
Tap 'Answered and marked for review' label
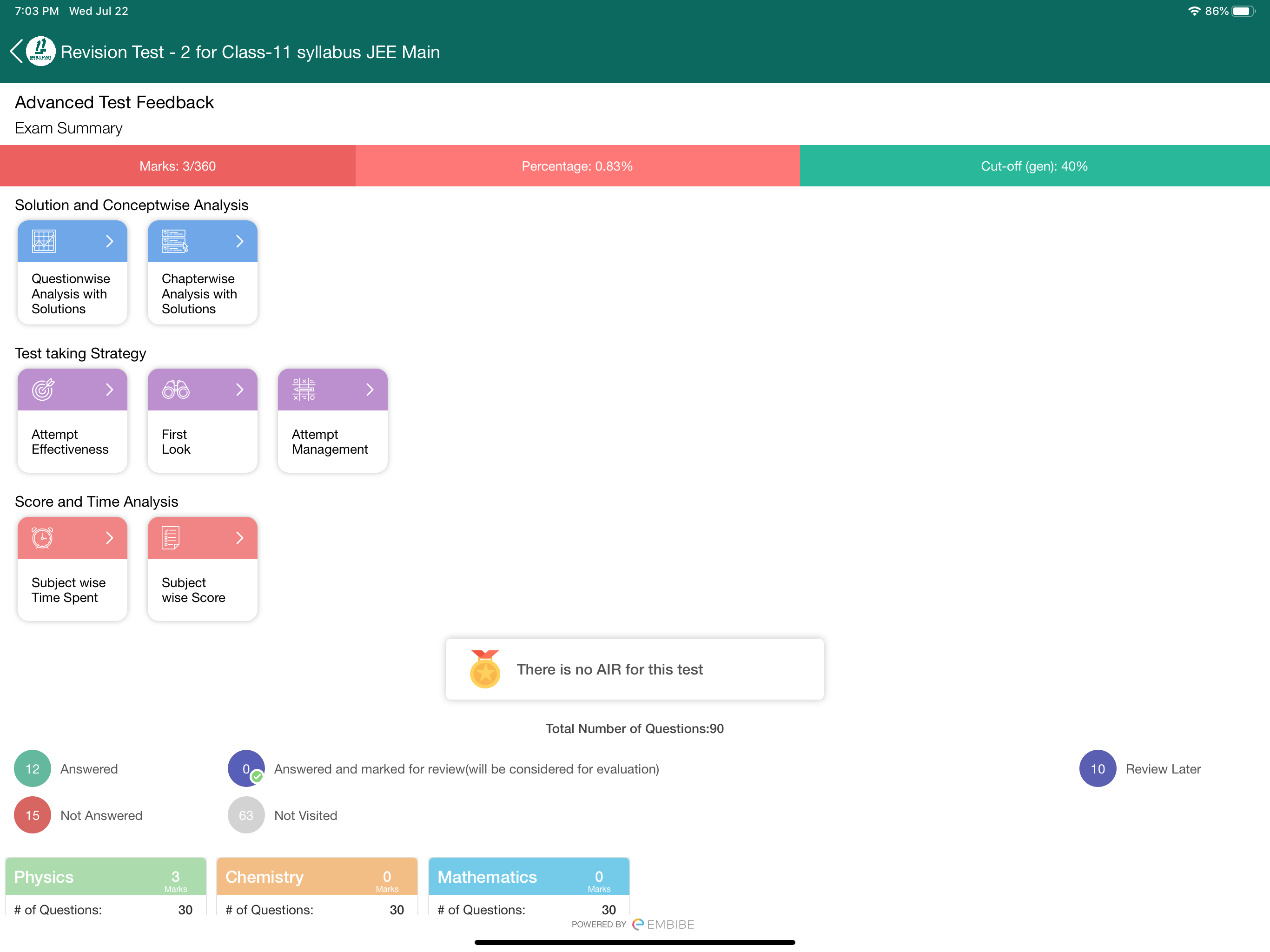[x=466, y=769]
